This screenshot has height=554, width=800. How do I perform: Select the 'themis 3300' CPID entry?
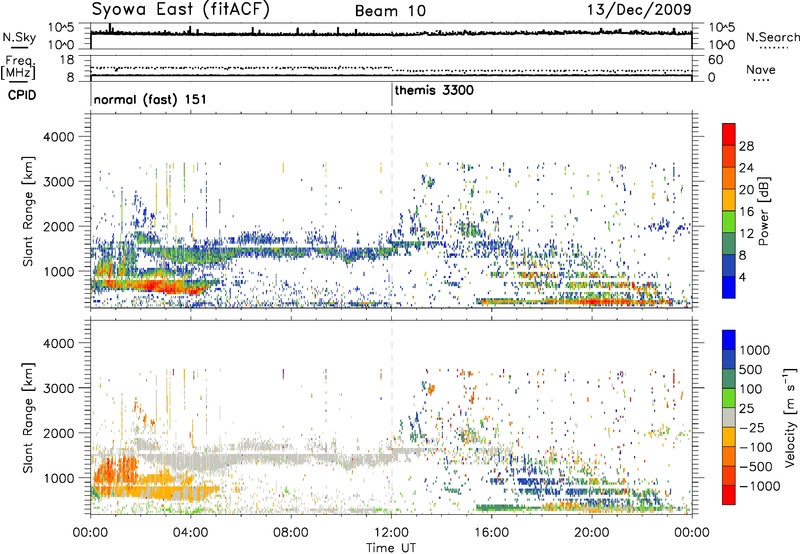434,91
